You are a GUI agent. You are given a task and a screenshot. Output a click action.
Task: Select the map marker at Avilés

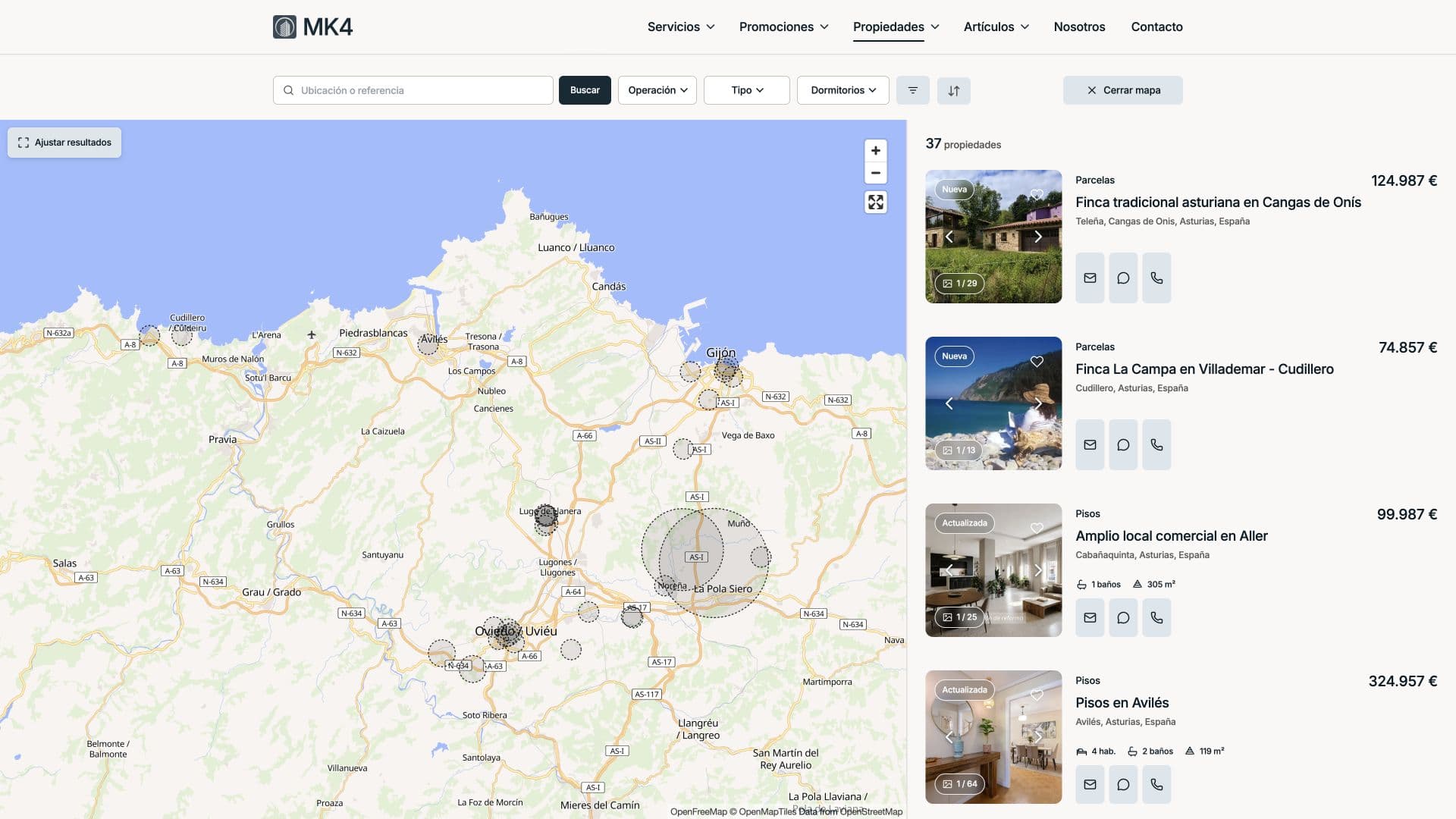[428, 344]
